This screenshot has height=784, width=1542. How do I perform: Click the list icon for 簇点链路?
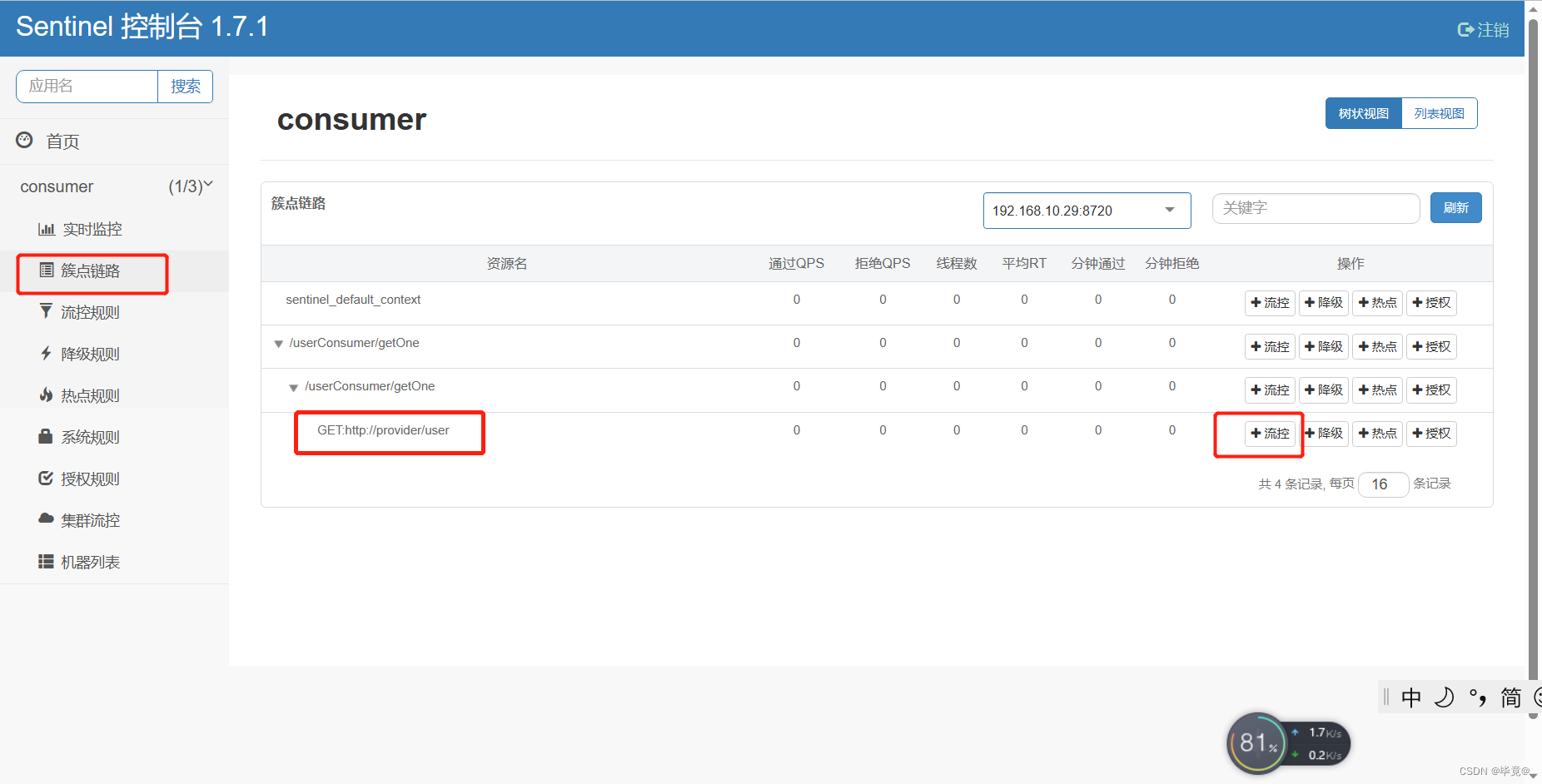[x=47, y=270]
